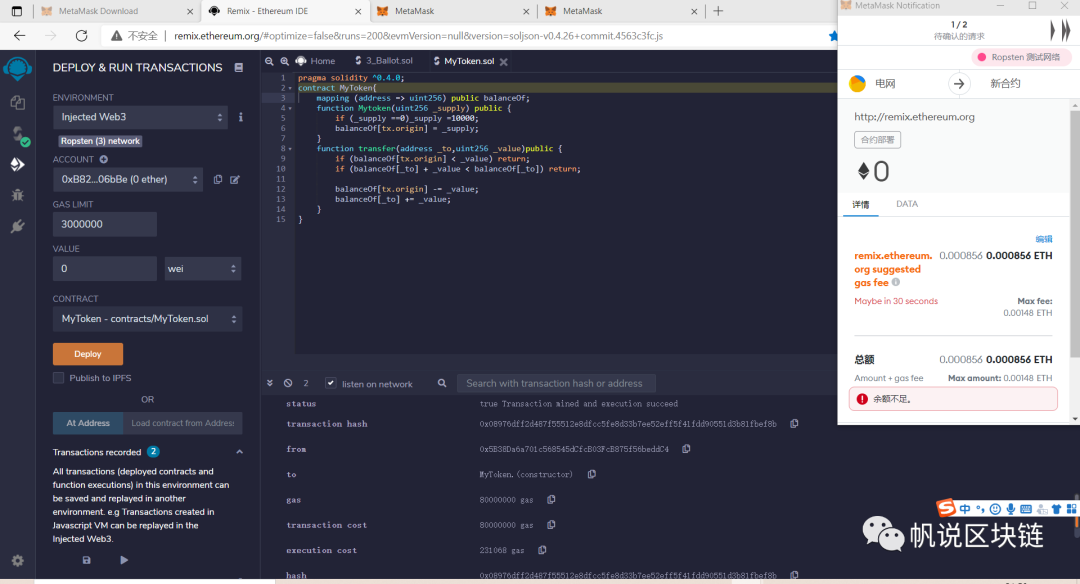Click the environment info icon
Viewport: 1080px width, 584px height.
tap(240, 117)
